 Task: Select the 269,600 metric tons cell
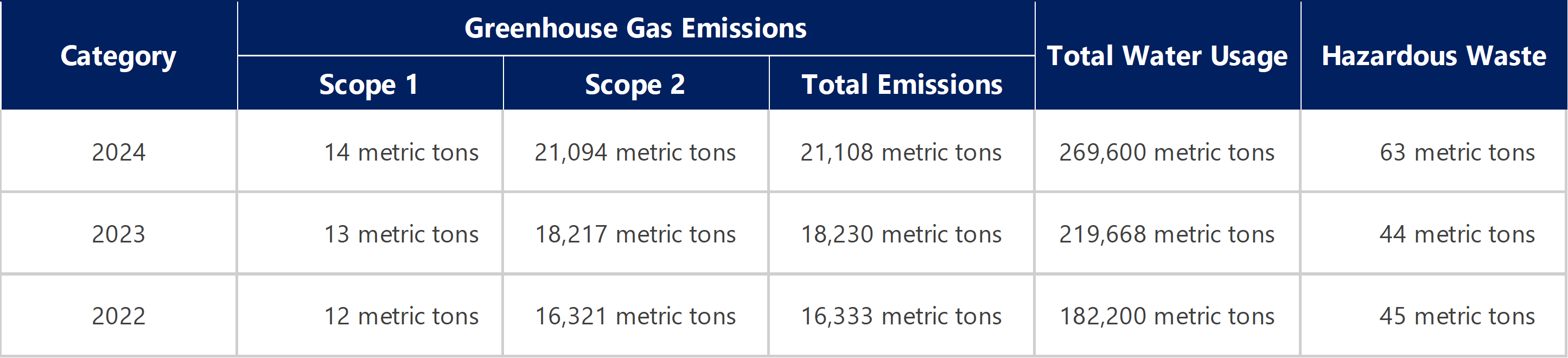pyautogui.click(x=1167, y=152)
